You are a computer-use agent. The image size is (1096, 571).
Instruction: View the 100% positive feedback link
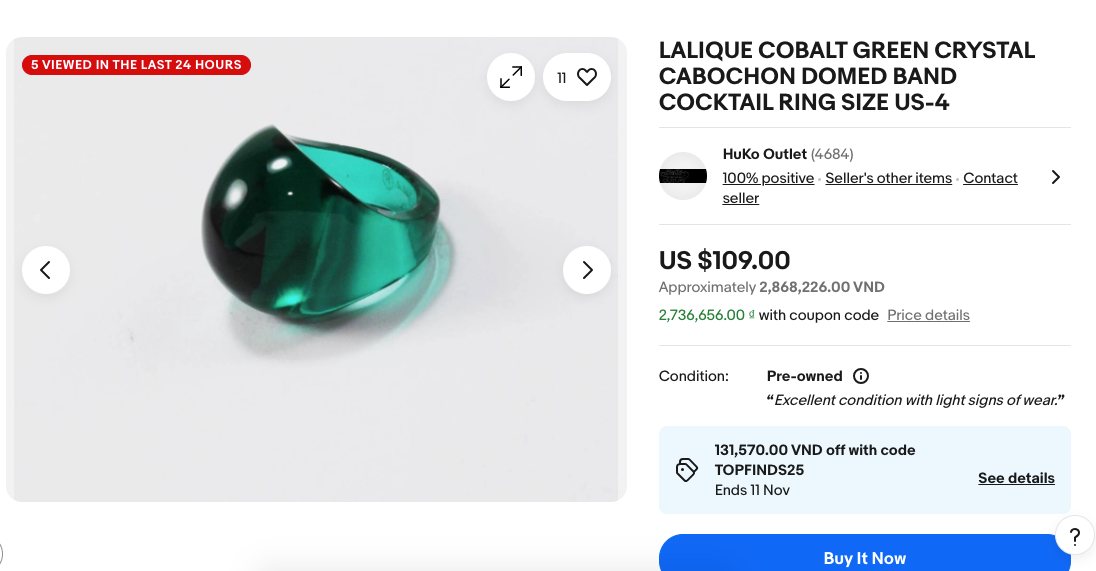click(x=768, y=178)
